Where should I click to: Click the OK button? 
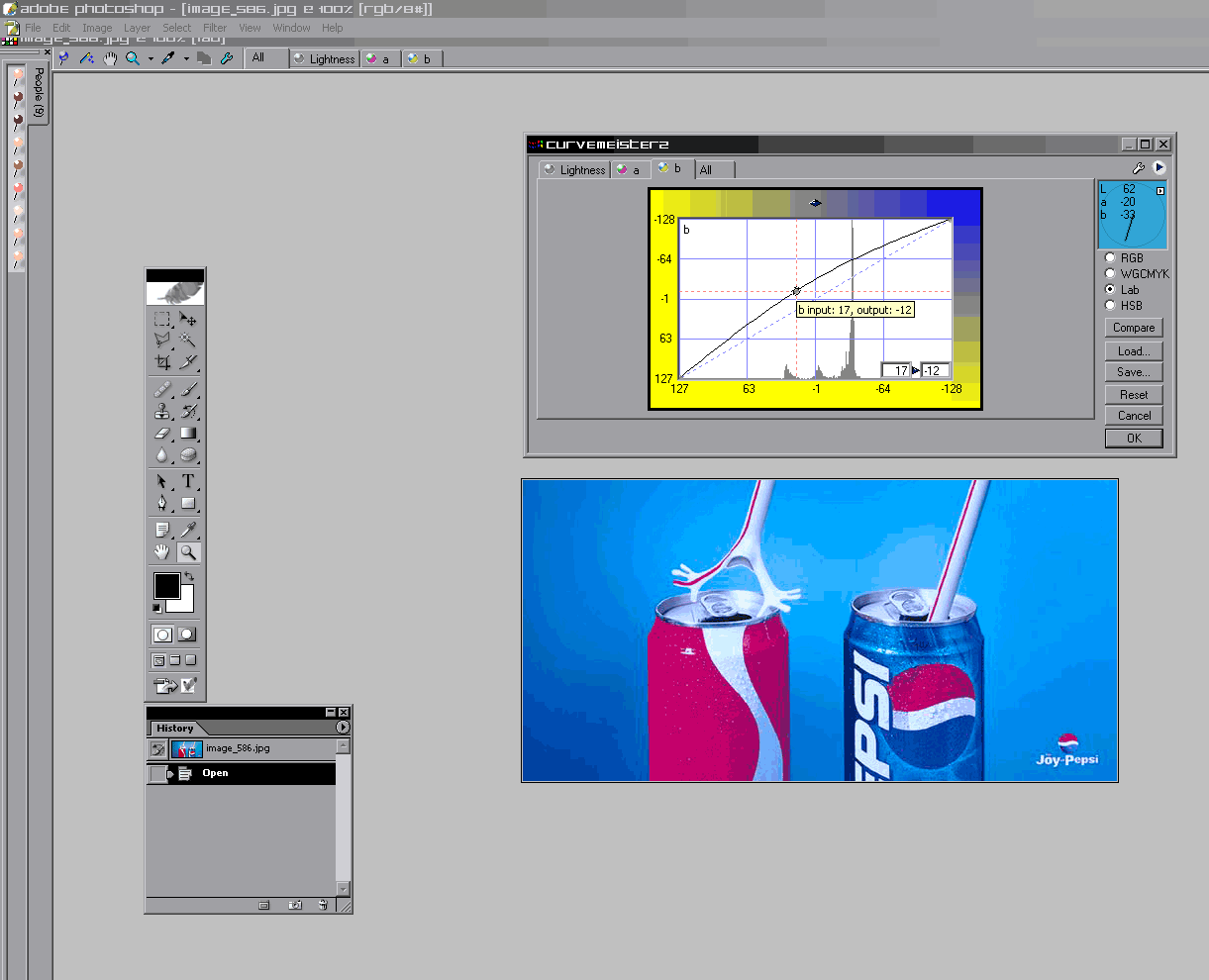coord(1134,439)
